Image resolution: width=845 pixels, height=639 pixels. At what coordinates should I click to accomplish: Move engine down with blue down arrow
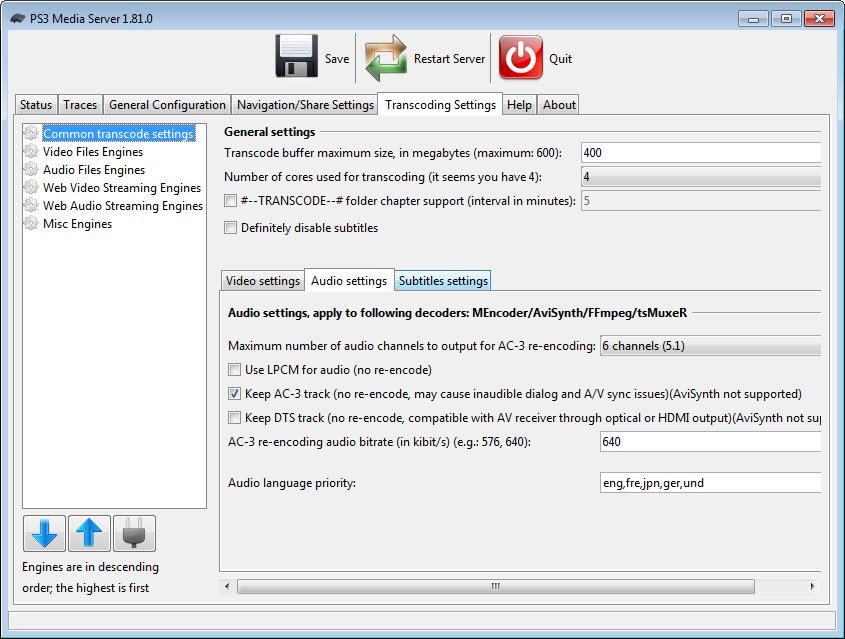point(45,533)
